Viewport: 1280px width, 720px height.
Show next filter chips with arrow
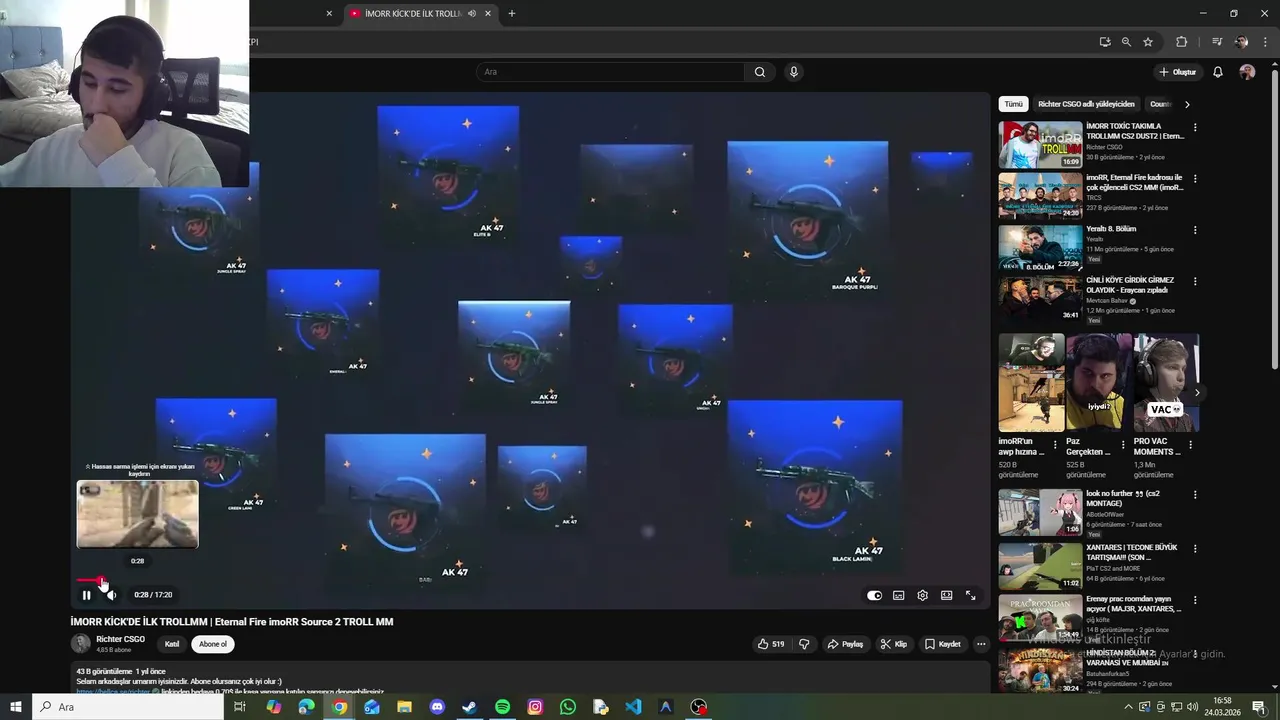1187,104
